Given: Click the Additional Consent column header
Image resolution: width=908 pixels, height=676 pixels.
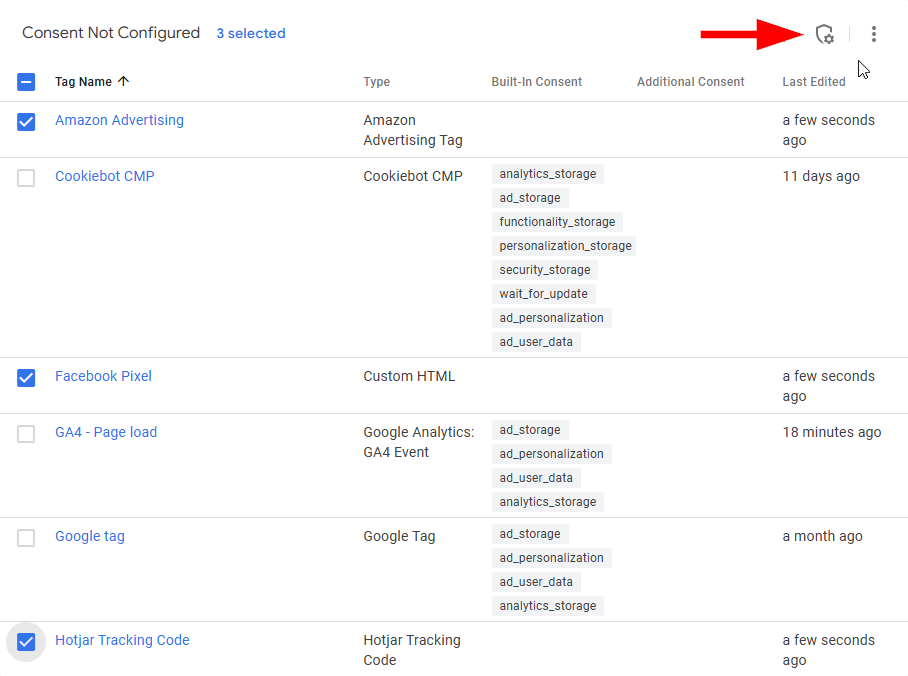Looking at the screenshot, I should (x=691, y=82).
